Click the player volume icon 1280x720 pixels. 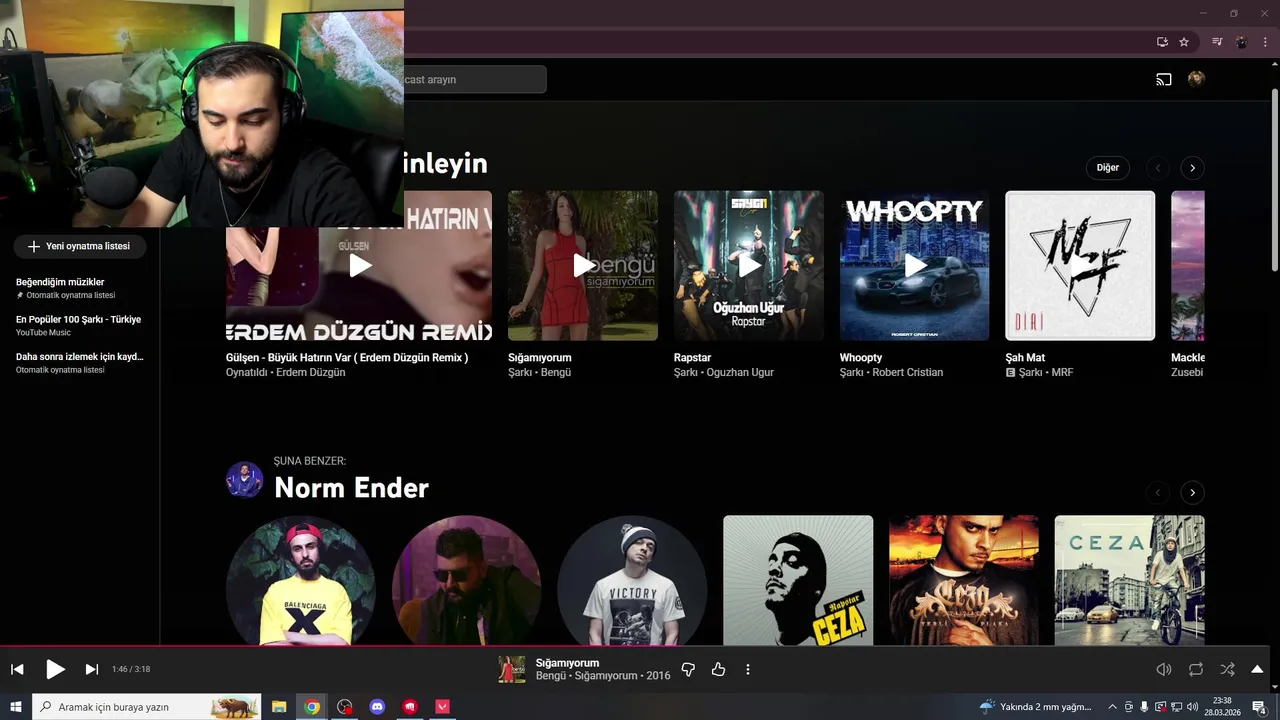coord(1164,669)
